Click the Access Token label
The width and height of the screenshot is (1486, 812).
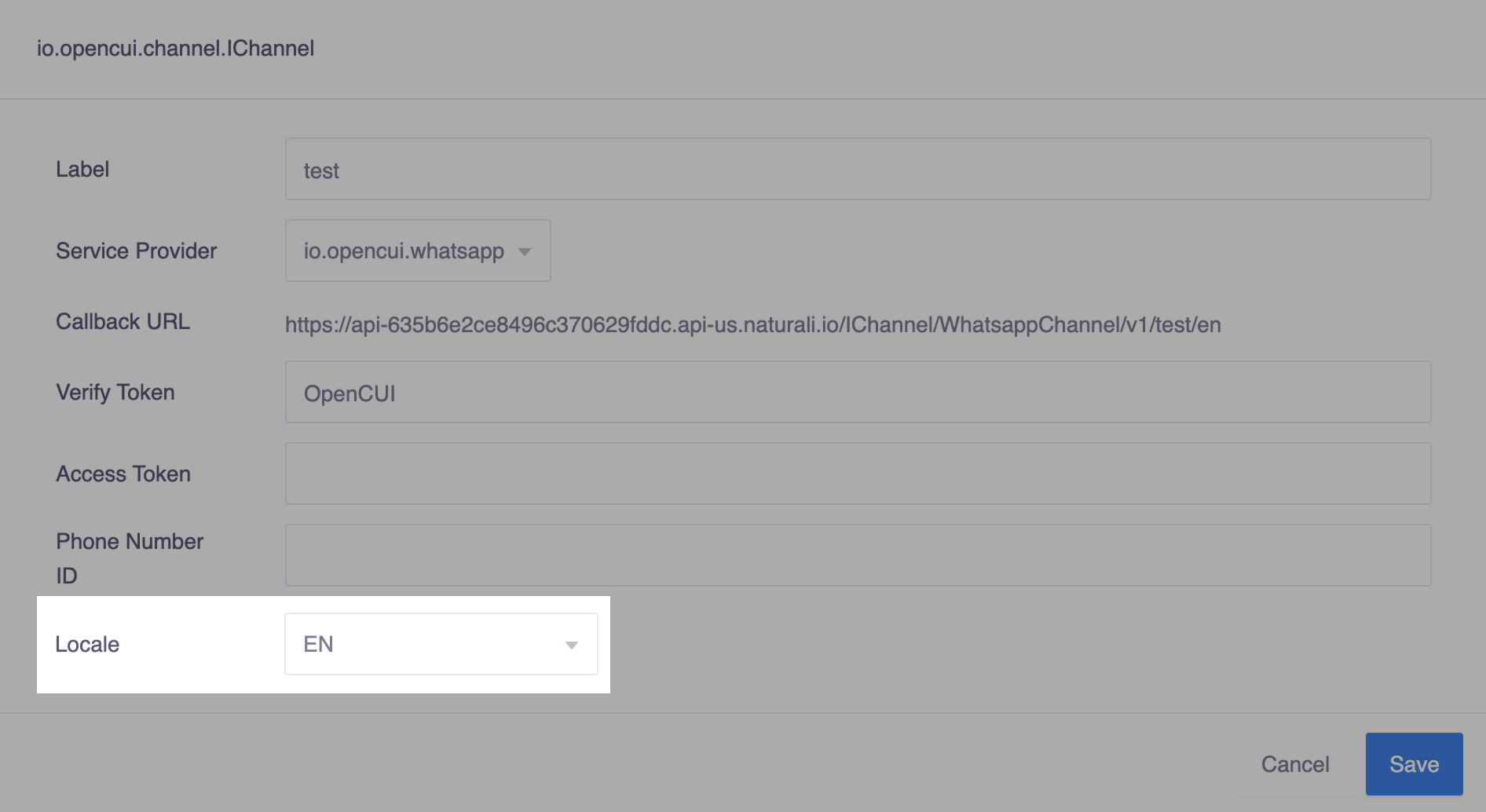pyautogui.click(x=123, y=473)
